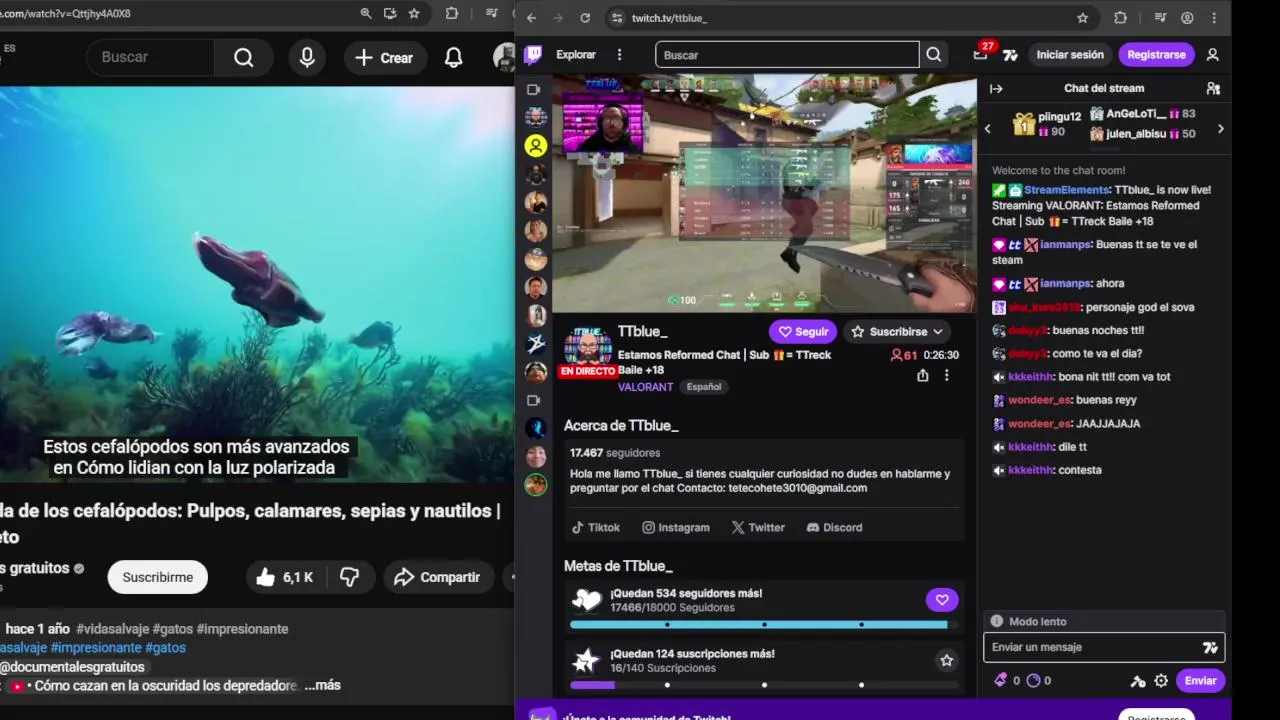
Task: Focus the YouTube Buscar search box
Action: (150, 58)
